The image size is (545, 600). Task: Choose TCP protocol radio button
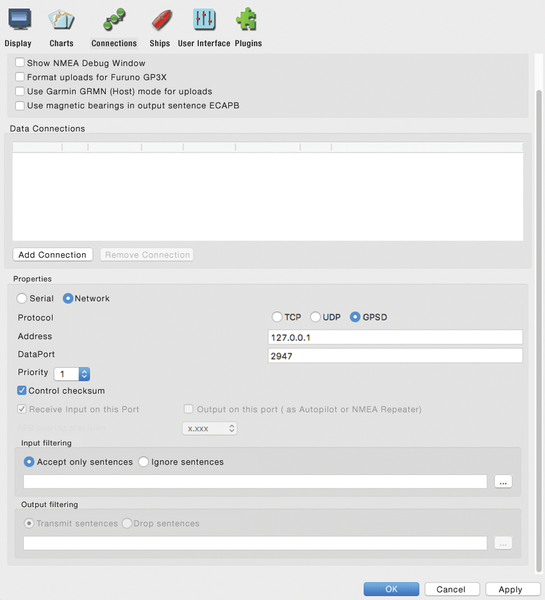(x=277, y=317)
